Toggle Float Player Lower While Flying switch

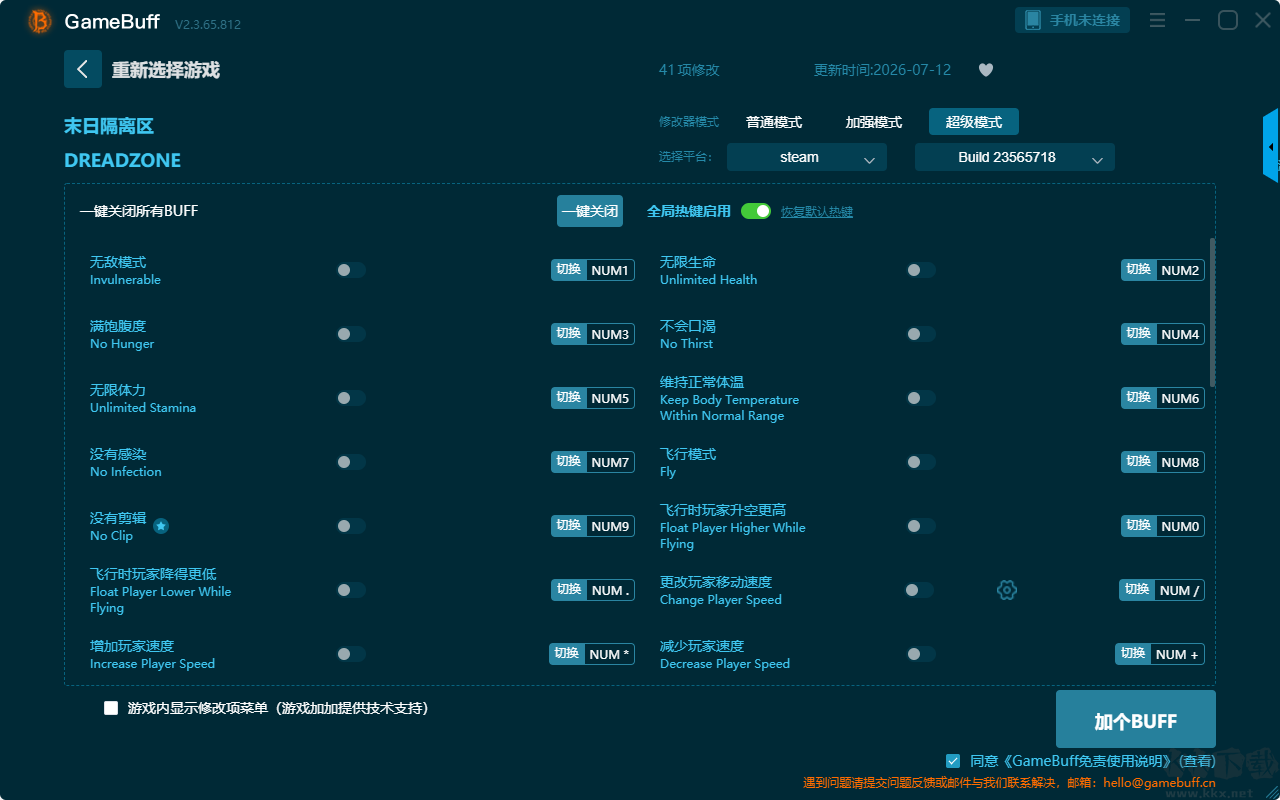[351, 590]
